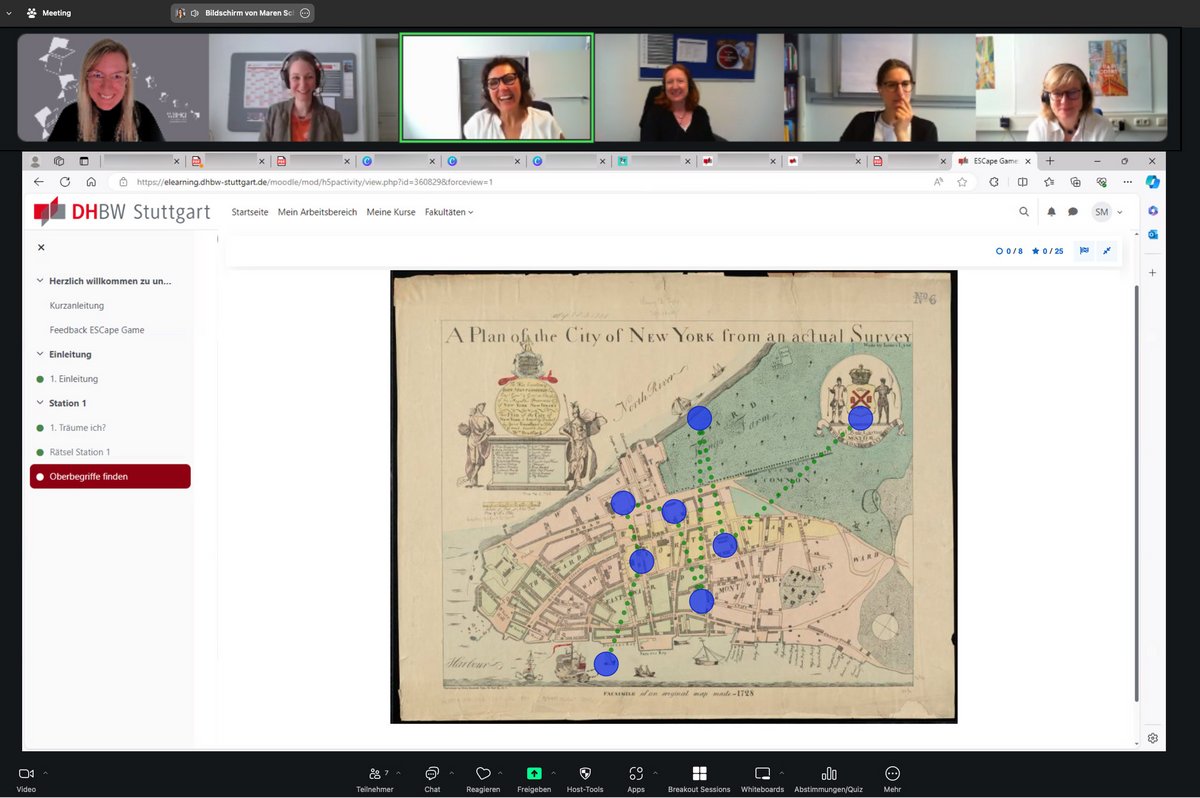This screenshot has width=1200, height=798.
Task: Toggle shared screen audio speaker icon
Action: (195, 13)
